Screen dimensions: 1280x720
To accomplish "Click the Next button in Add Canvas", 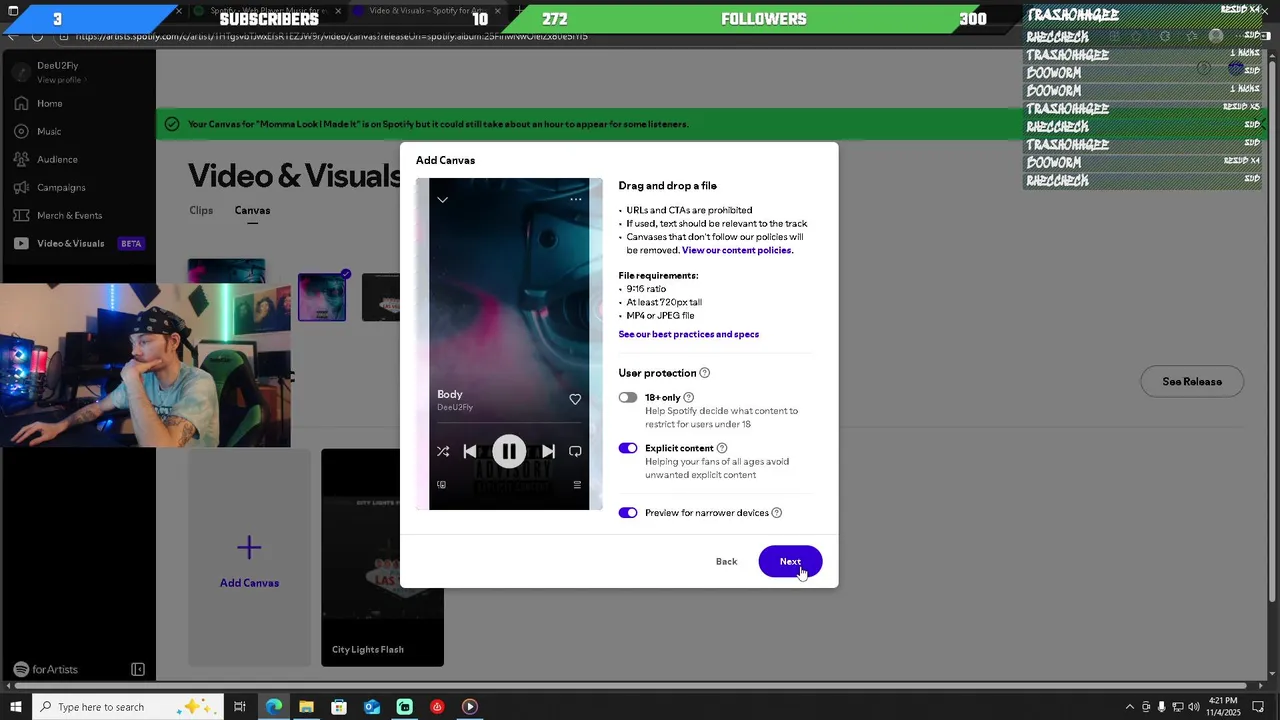I will [x=790, y=561].
